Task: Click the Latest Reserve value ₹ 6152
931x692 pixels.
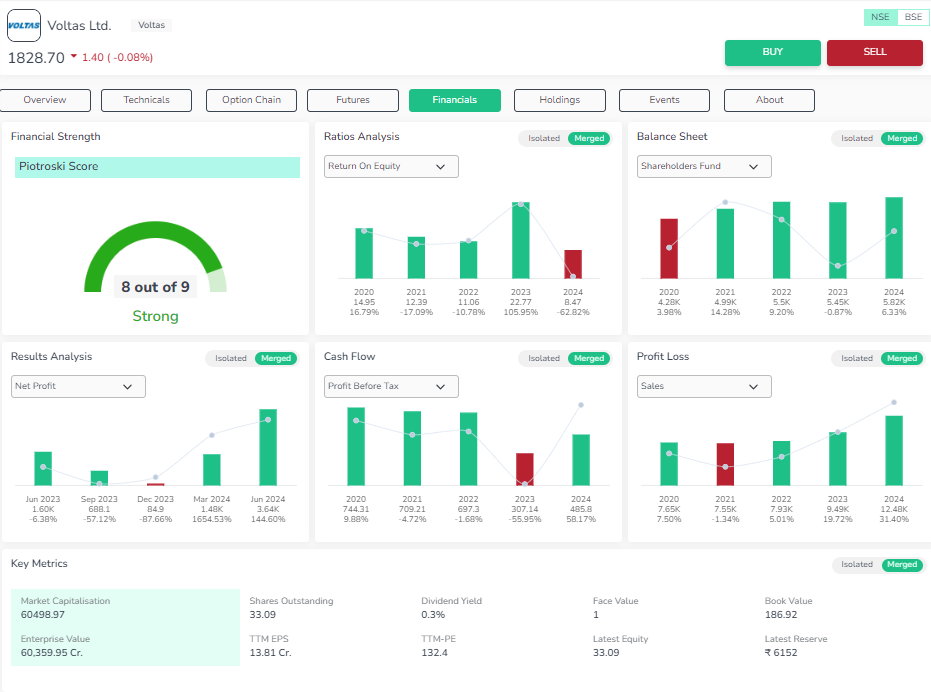Action: click(781, 653)
